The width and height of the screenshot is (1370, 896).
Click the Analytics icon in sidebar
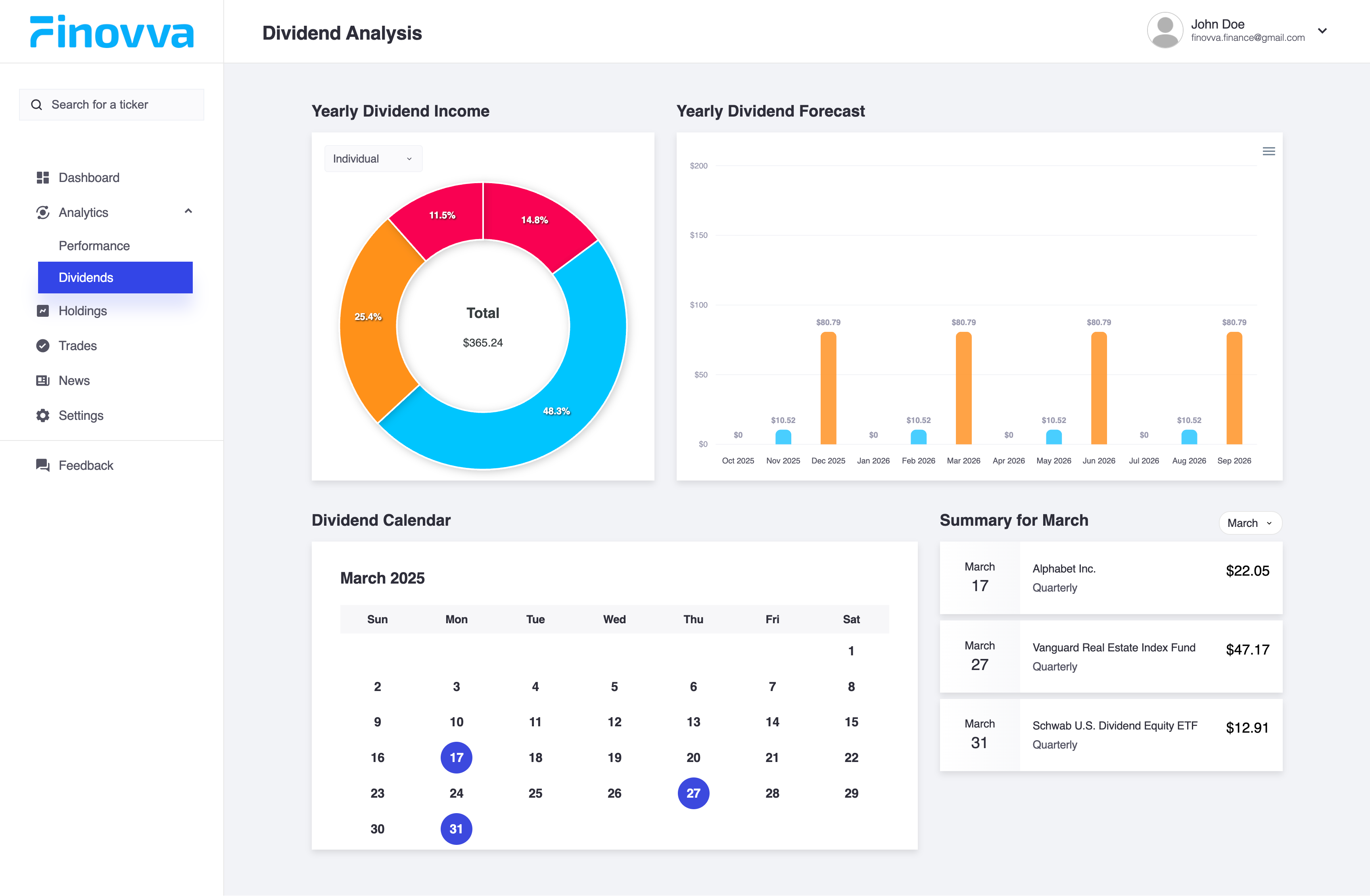(42, 213)
